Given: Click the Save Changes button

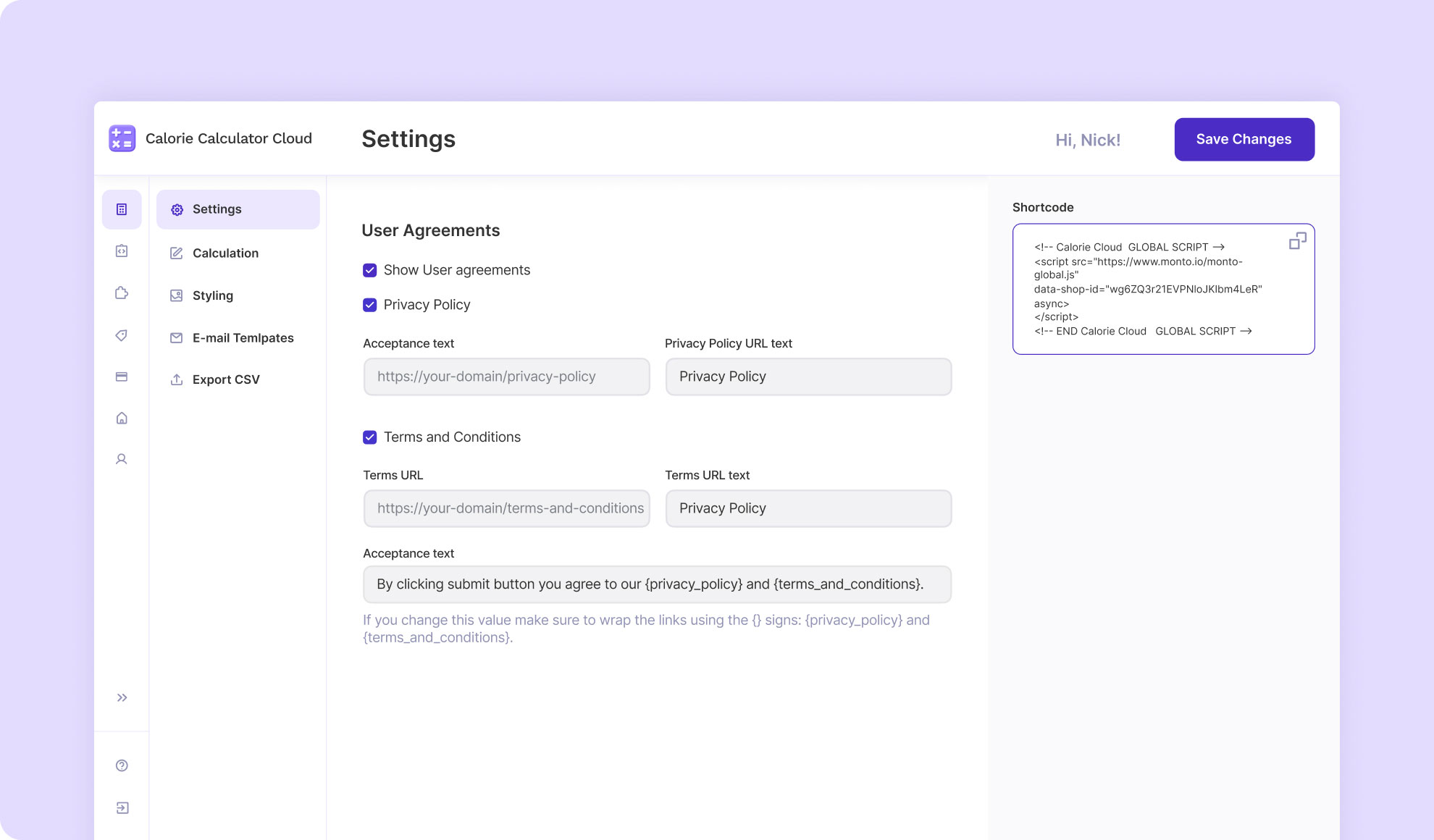Looking at the screenshot, I should point(1244,139).
